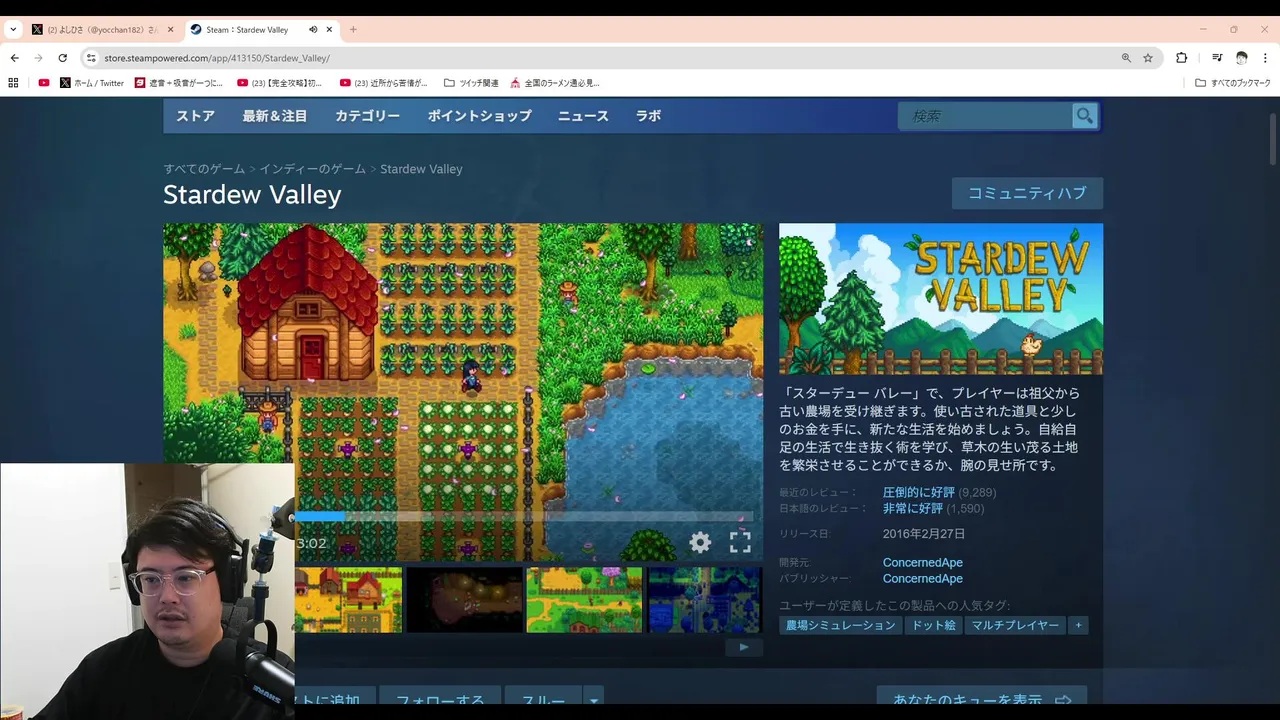Click the Stardew Valley breadcrumb link
This screenshot has height=720, width=1280.
tap(421, 169)
